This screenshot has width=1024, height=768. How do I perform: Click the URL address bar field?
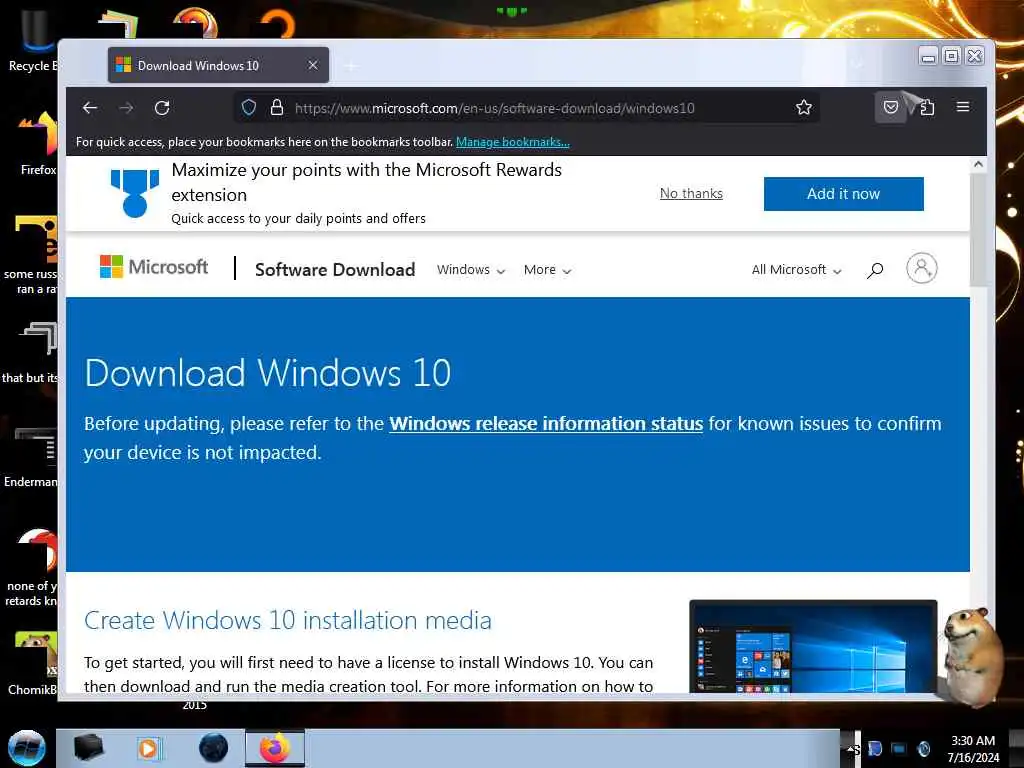(x=526, y=108)
